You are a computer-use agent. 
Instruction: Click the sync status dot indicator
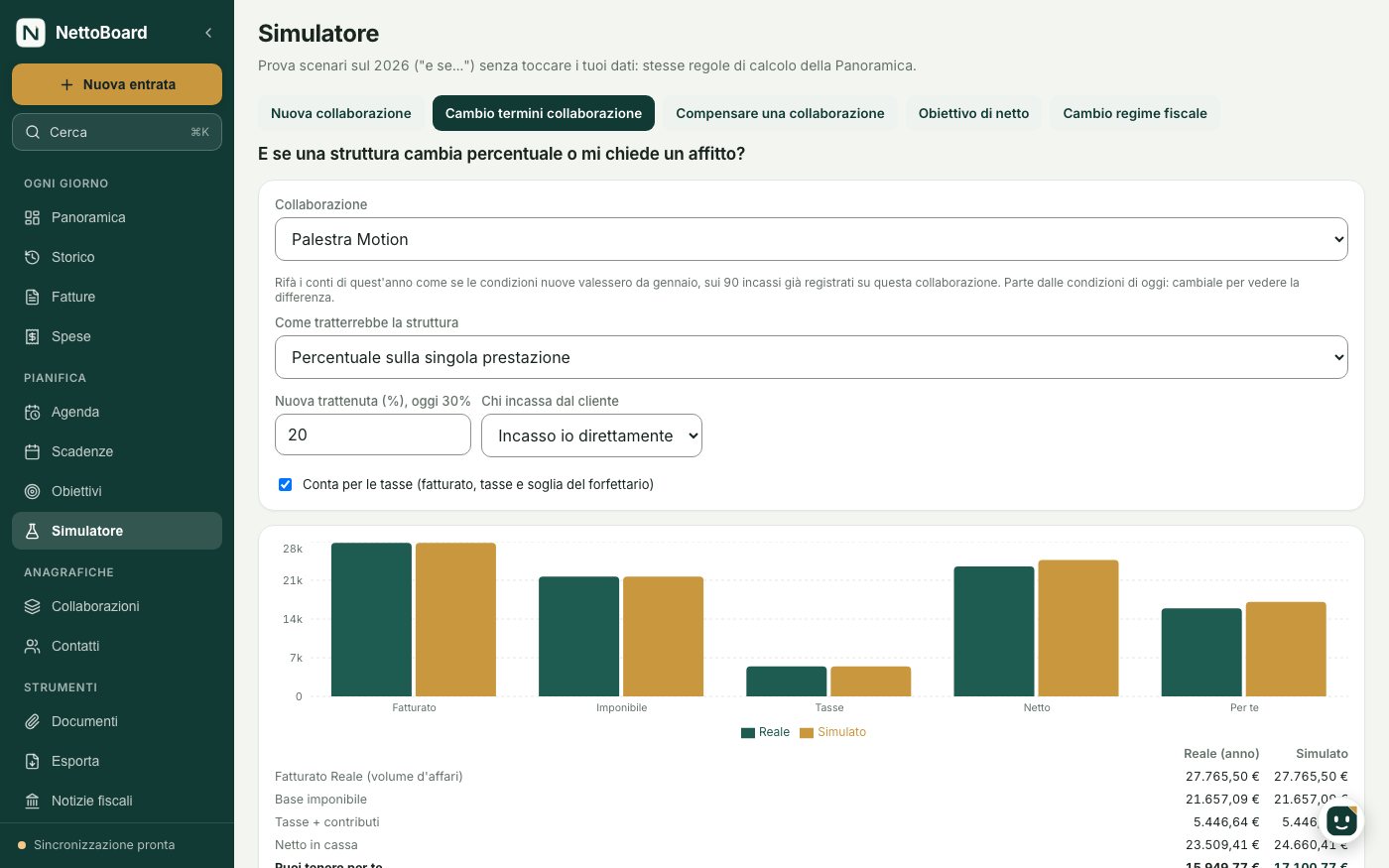[22, 845]
